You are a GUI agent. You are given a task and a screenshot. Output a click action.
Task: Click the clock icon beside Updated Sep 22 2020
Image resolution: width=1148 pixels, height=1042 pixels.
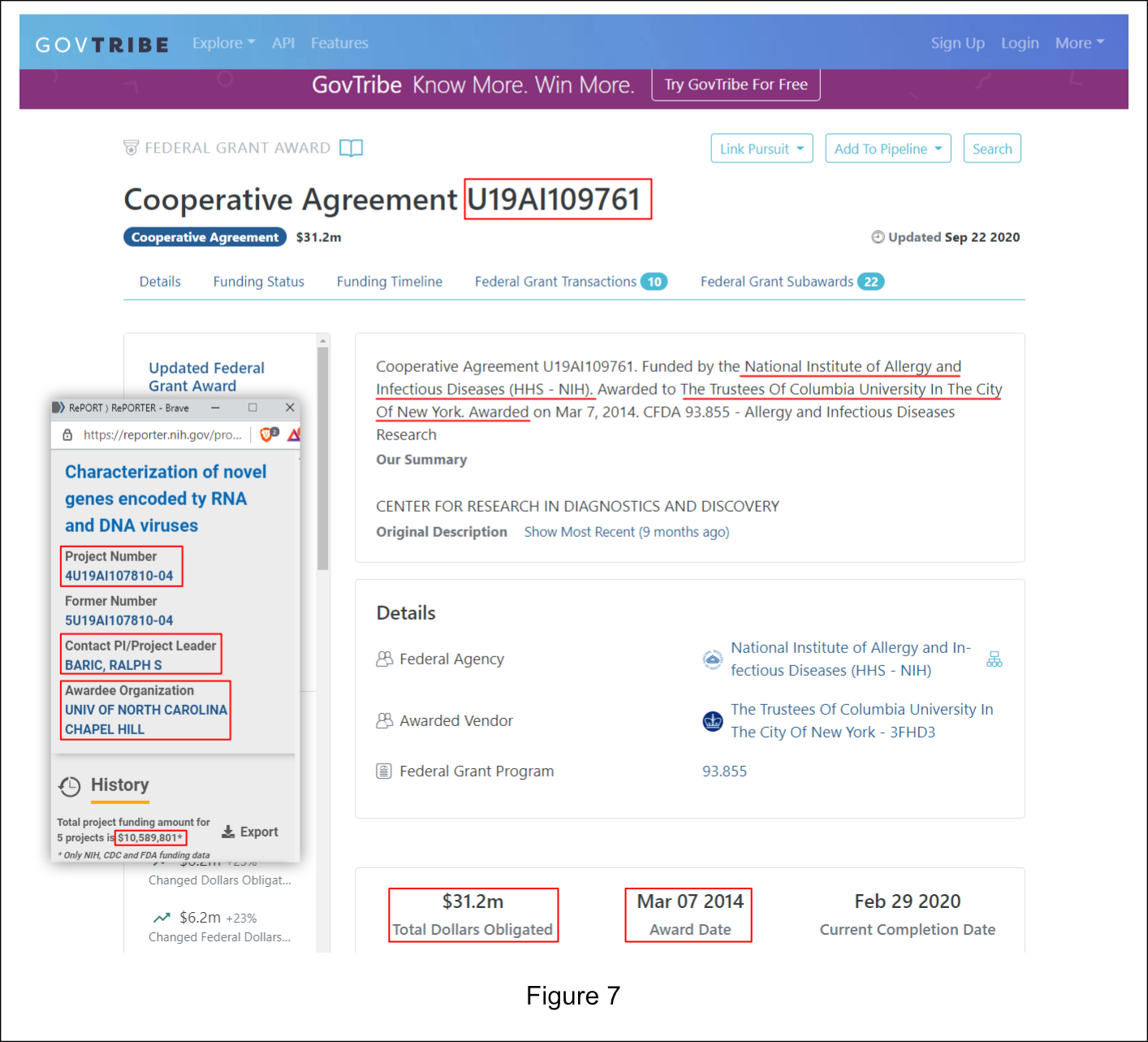point(878,237)
